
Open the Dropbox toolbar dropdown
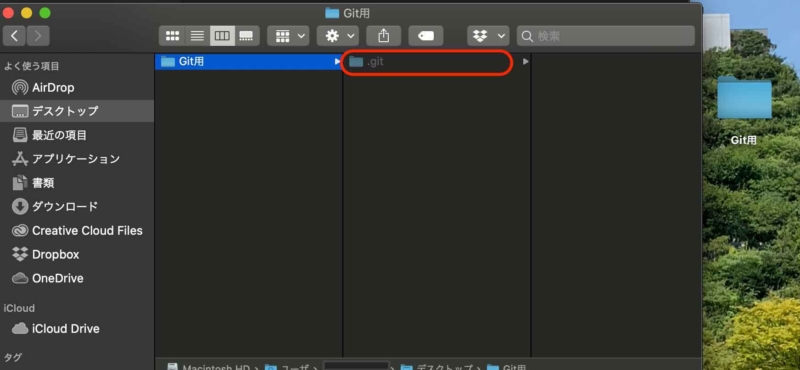coord(488,36)
